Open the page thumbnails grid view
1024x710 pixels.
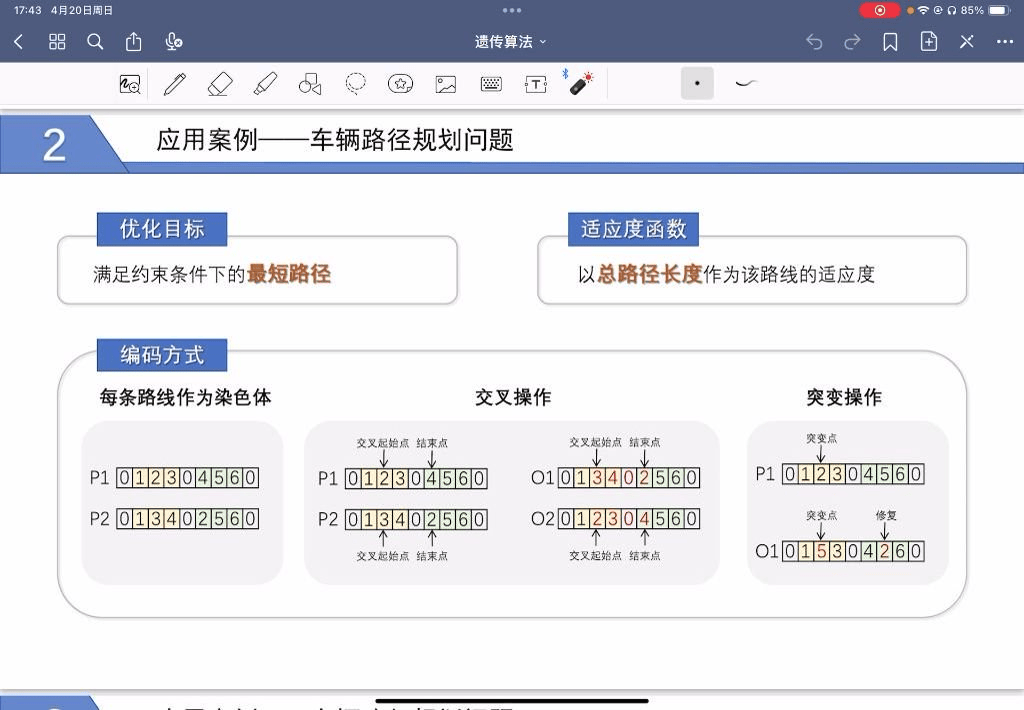pos(57,42)
